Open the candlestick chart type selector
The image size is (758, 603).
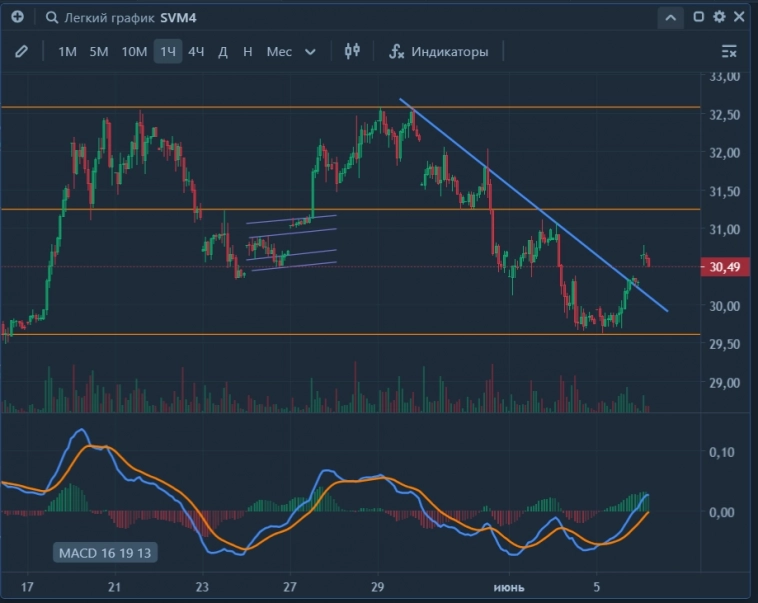click(x=352, y=51)
